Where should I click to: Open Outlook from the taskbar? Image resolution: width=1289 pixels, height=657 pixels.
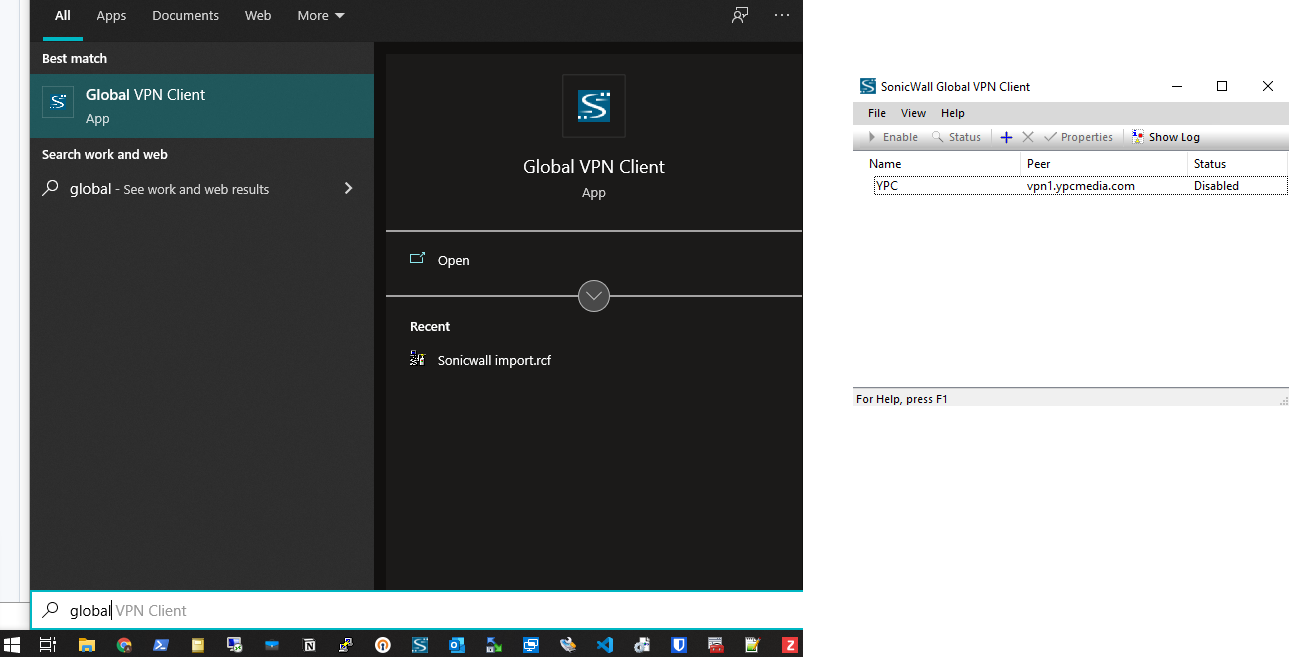(x=457, y=645)
